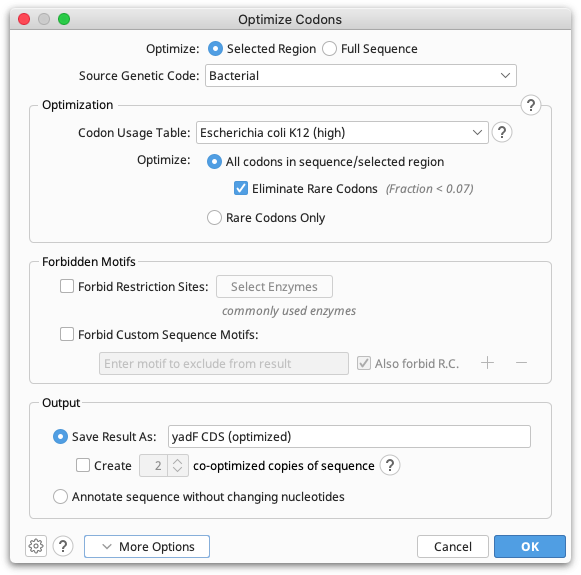Add a custom motif with plus icon
This screenshot has width=581, height=575.
click(487, 363)
